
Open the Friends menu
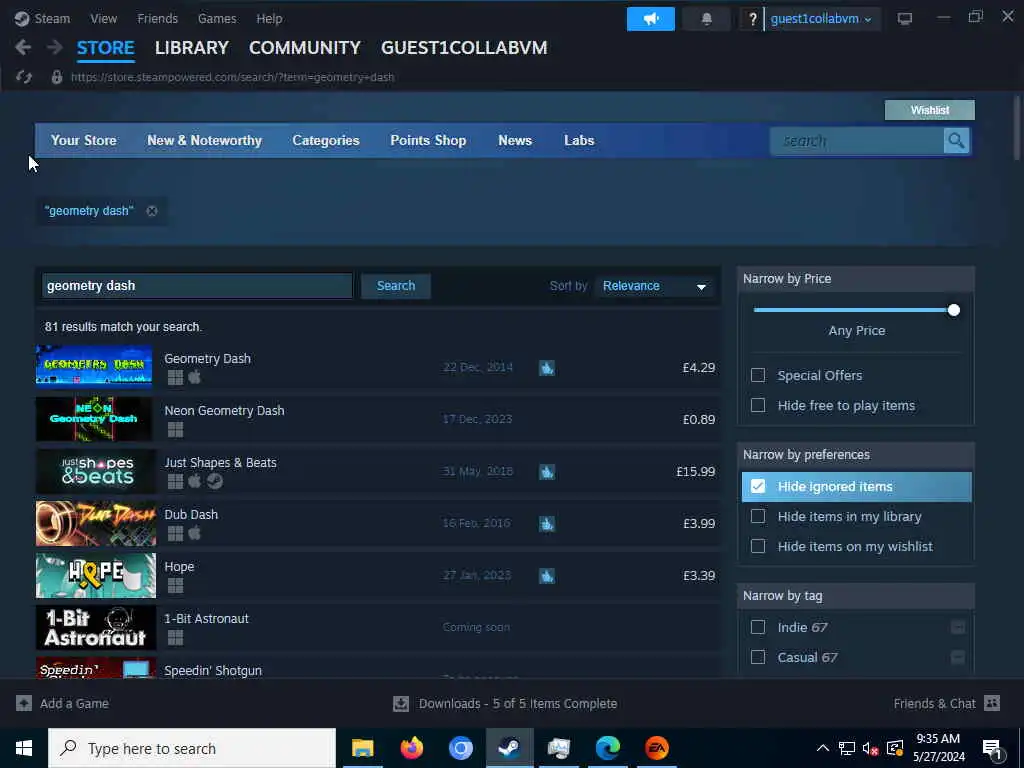point(157,18)
